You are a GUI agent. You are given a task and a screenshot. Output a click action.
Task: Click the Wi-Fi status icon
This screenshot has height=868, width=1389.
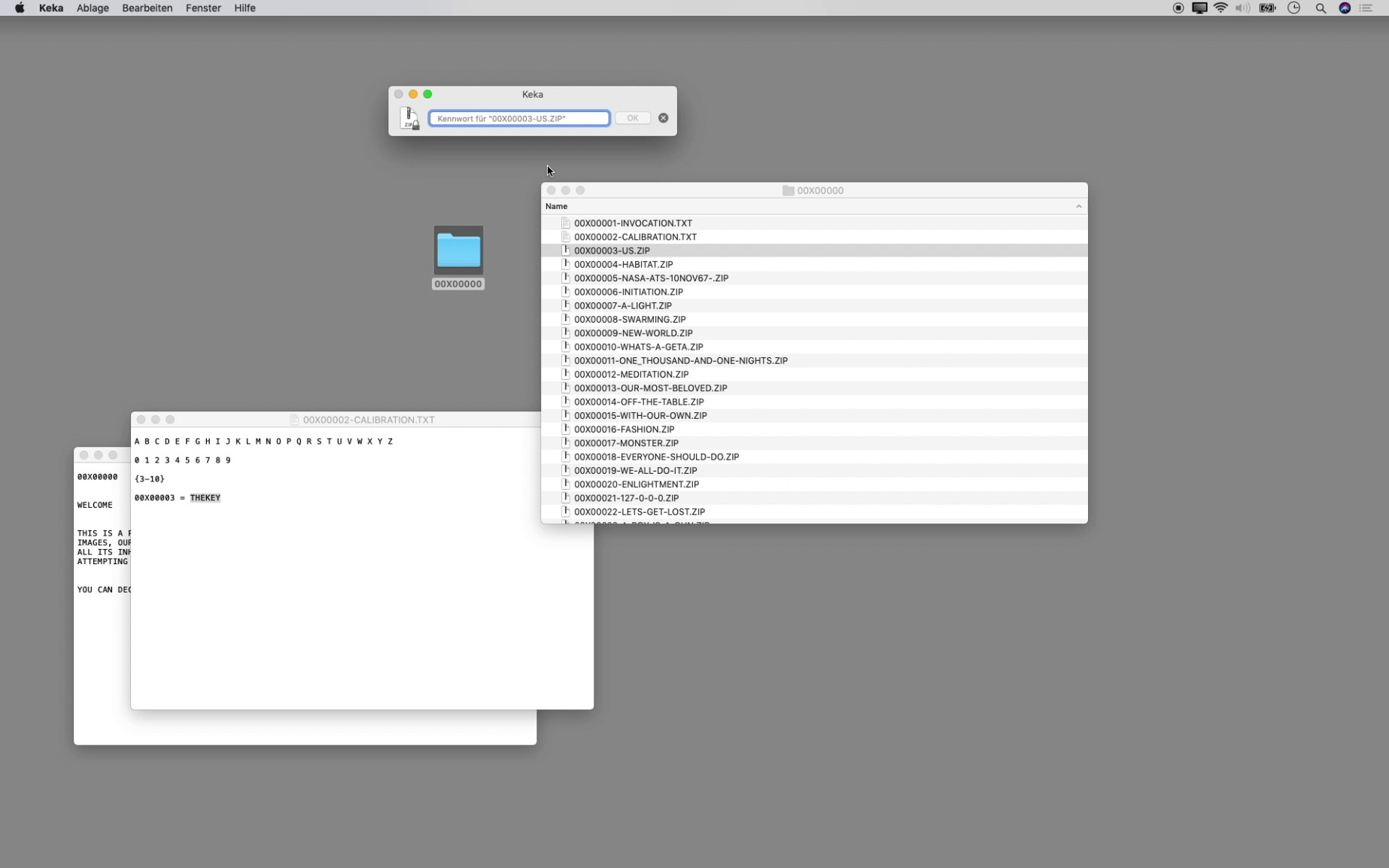point(1220,8)
